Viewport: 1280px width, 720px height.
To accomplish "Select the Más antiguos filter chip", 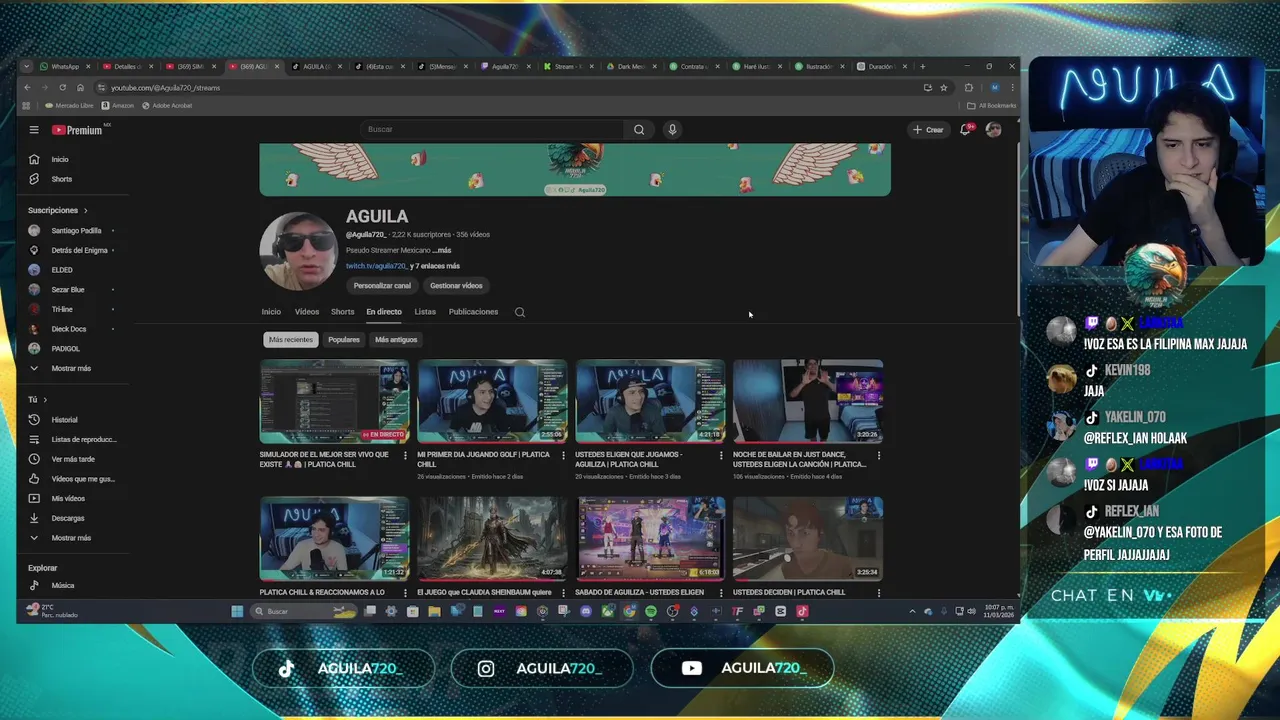I will coord(396,340).
